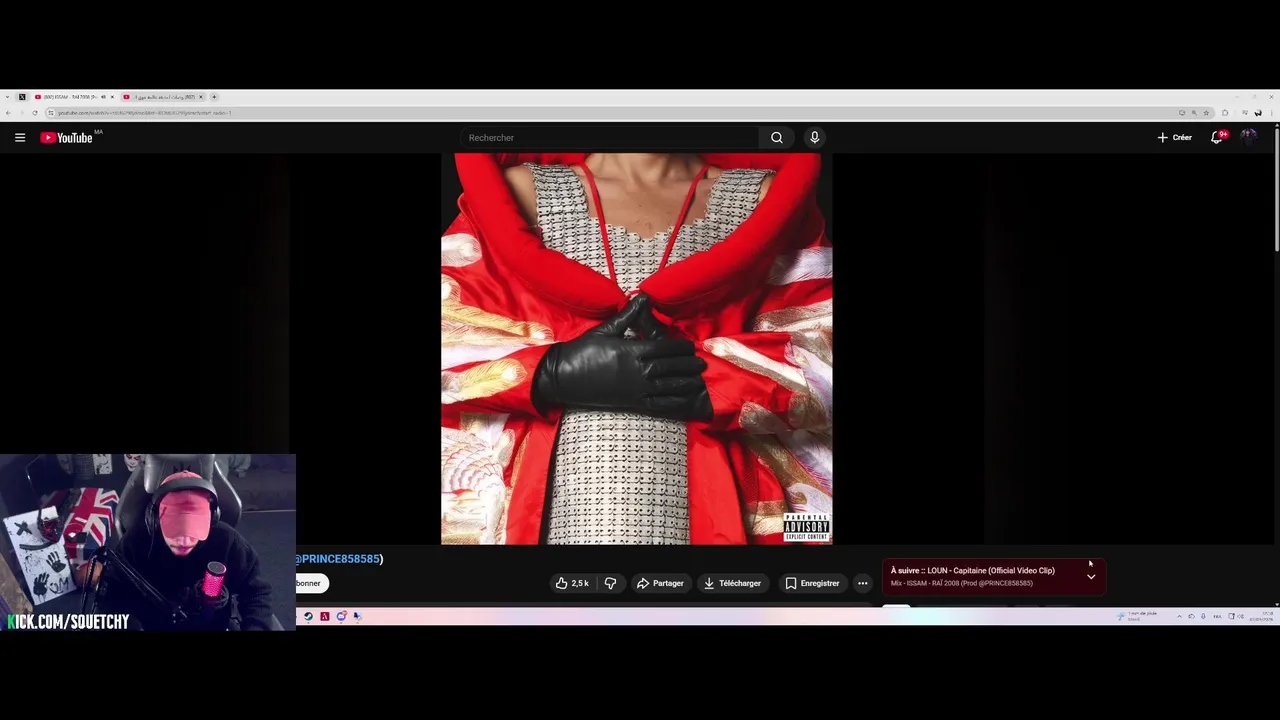Like the video (2,5 k)
The width and height of the screenshot is (1280, 720).
click(572, 583)
